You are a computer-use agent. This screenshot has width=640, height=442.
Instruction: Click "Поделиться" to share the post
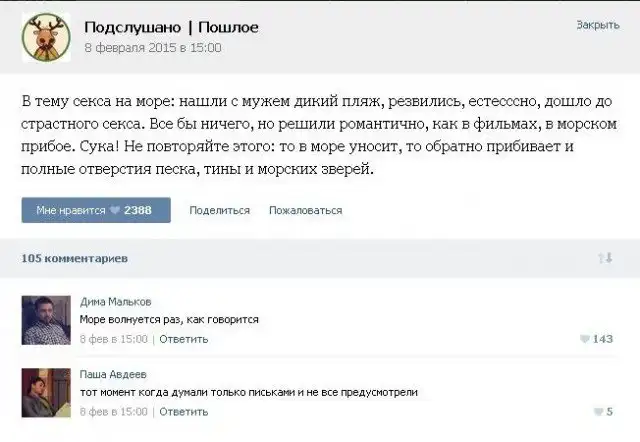[219, 210]
